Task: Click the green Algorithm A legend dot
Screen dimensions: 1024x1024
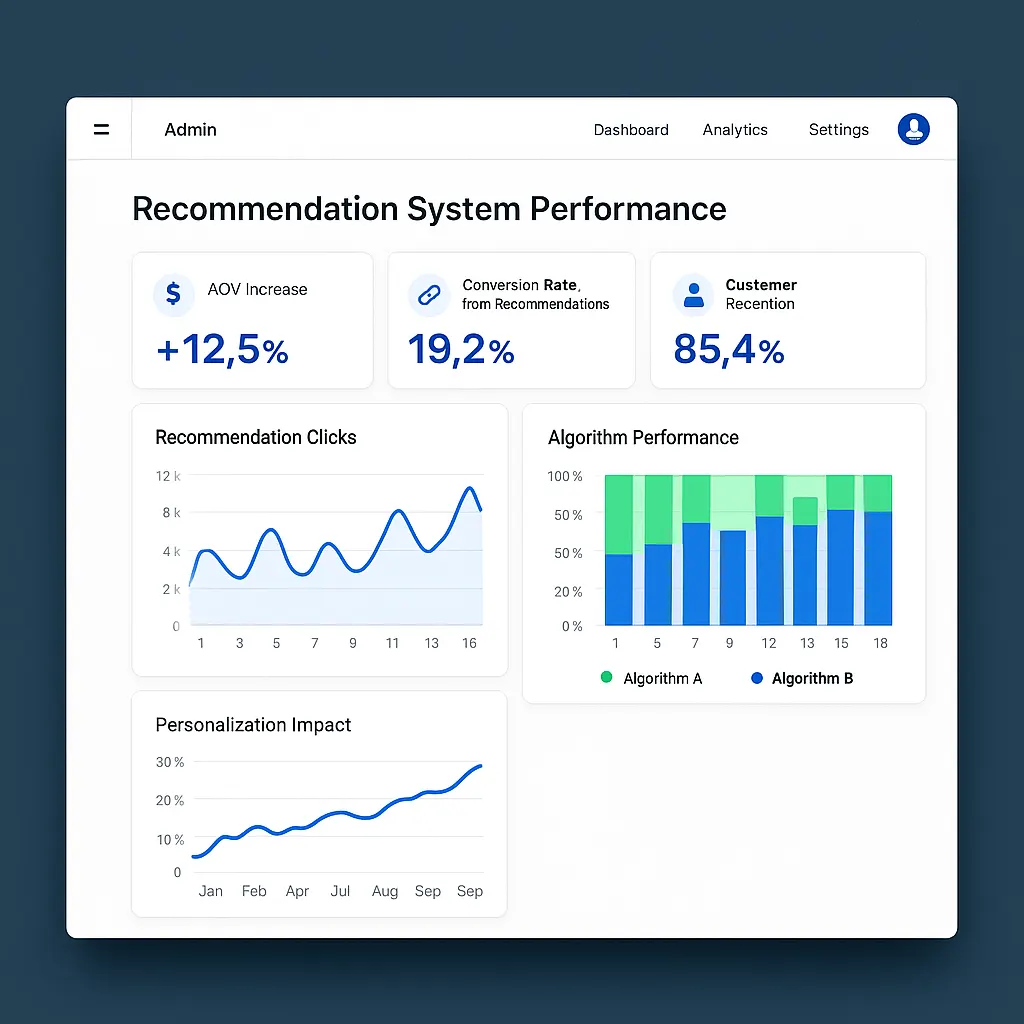Action: [606, 678]
